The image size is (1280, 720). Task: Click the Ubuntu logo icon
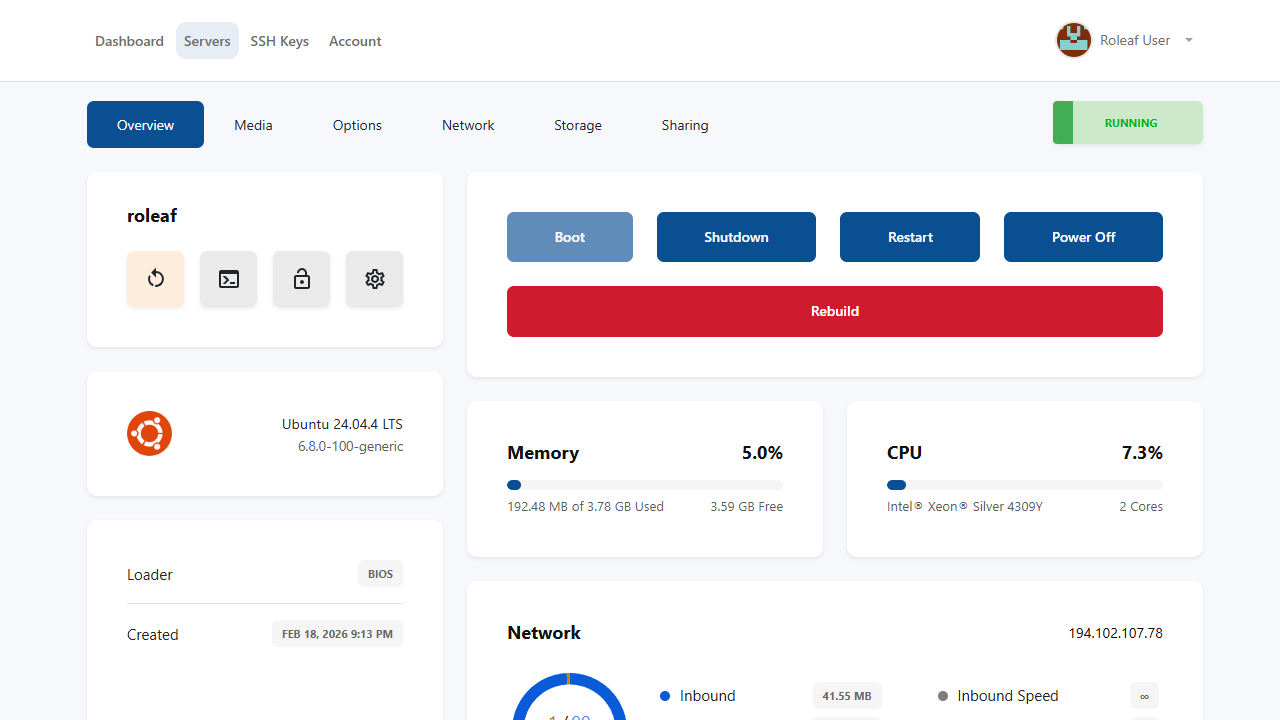[148, 433]
